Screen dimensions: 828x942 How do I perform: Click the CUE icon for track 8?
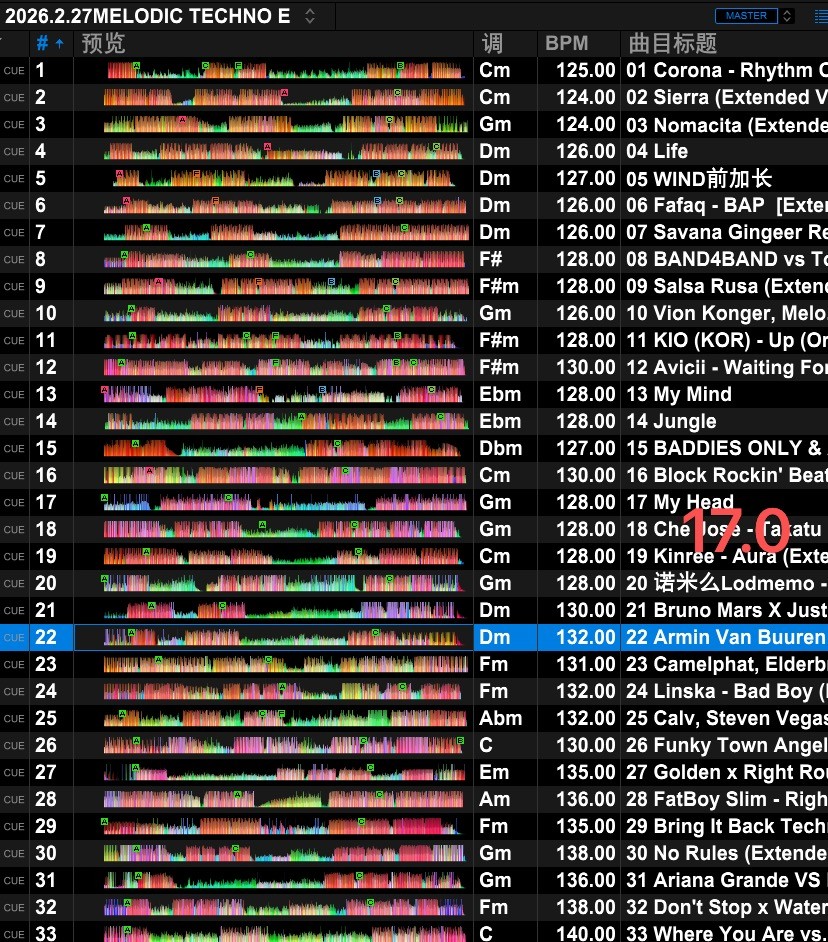tap(14, 260)
